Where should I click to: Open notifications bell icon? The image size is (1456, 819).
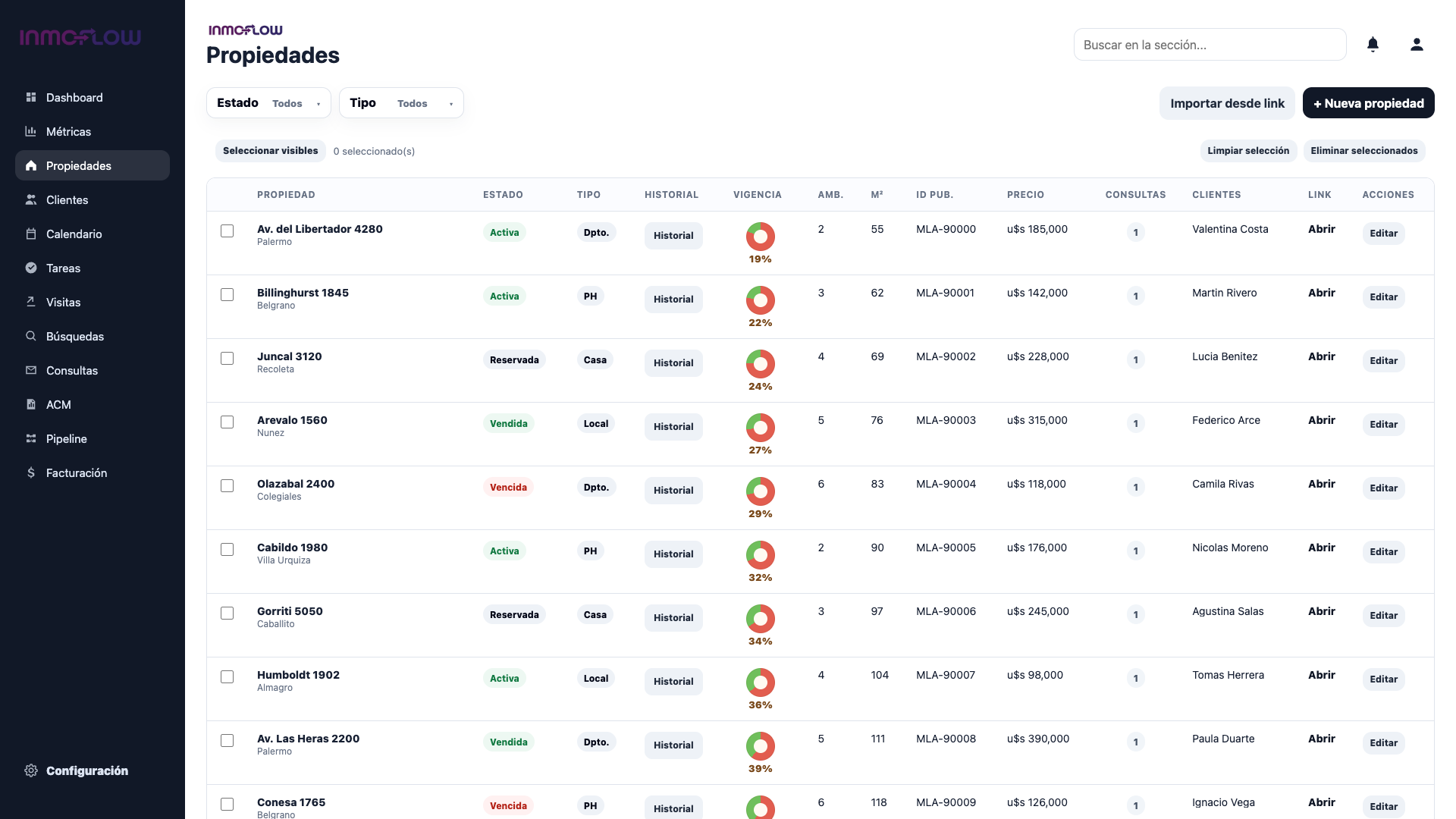pos(1373,45)
